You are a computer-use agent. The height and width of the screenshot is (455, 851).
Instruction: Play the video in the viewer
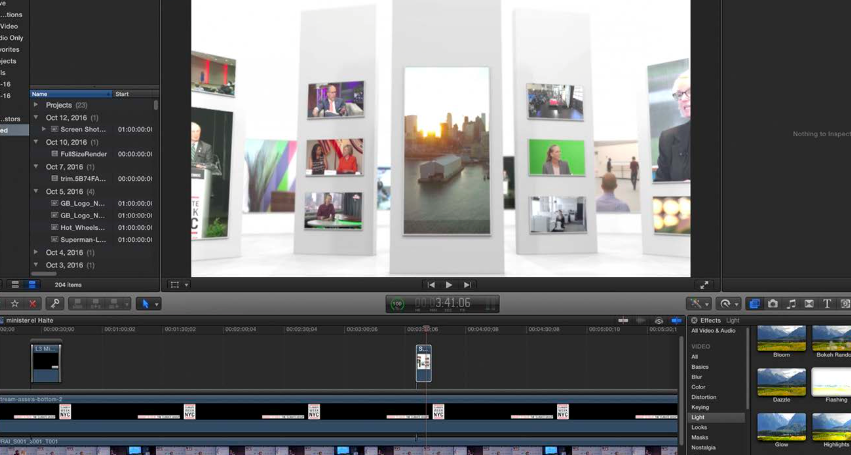[x=449, y=285]
